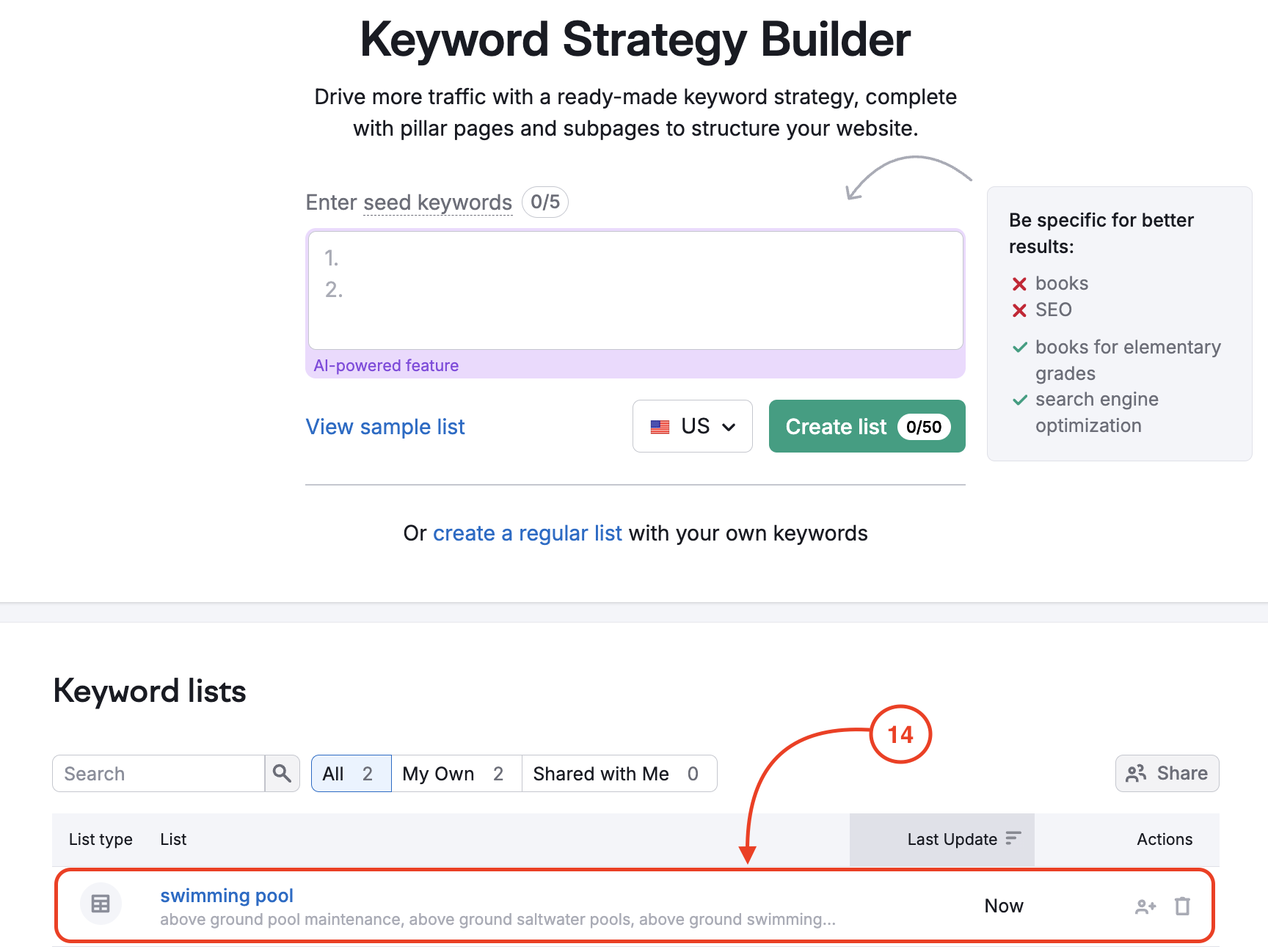The width and height of the screenshot is (1268, 952).
Task: Click the seed keywords counter badge 0/5
Action: 544,202
